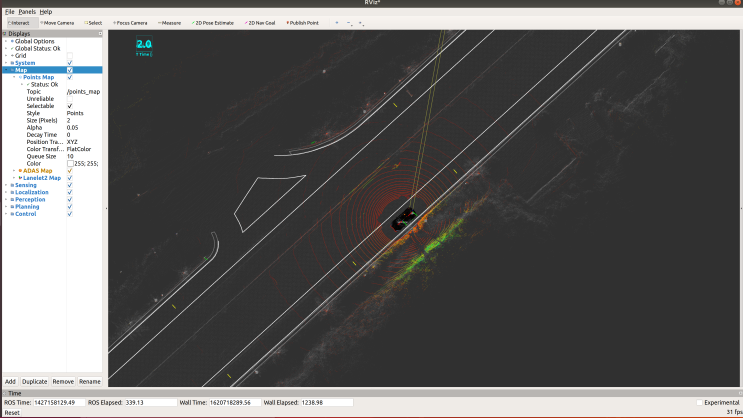
Task: Toggle the Localization group checkbox
Action: coord(70,192)
